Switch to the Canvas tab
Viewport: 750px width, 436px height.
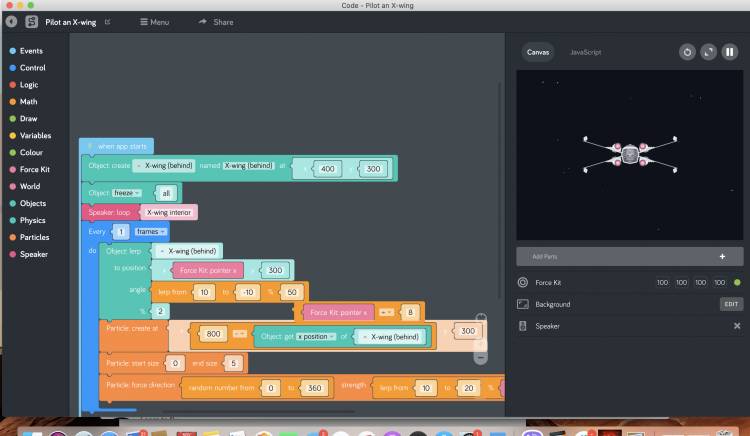(x=538, y=52)
